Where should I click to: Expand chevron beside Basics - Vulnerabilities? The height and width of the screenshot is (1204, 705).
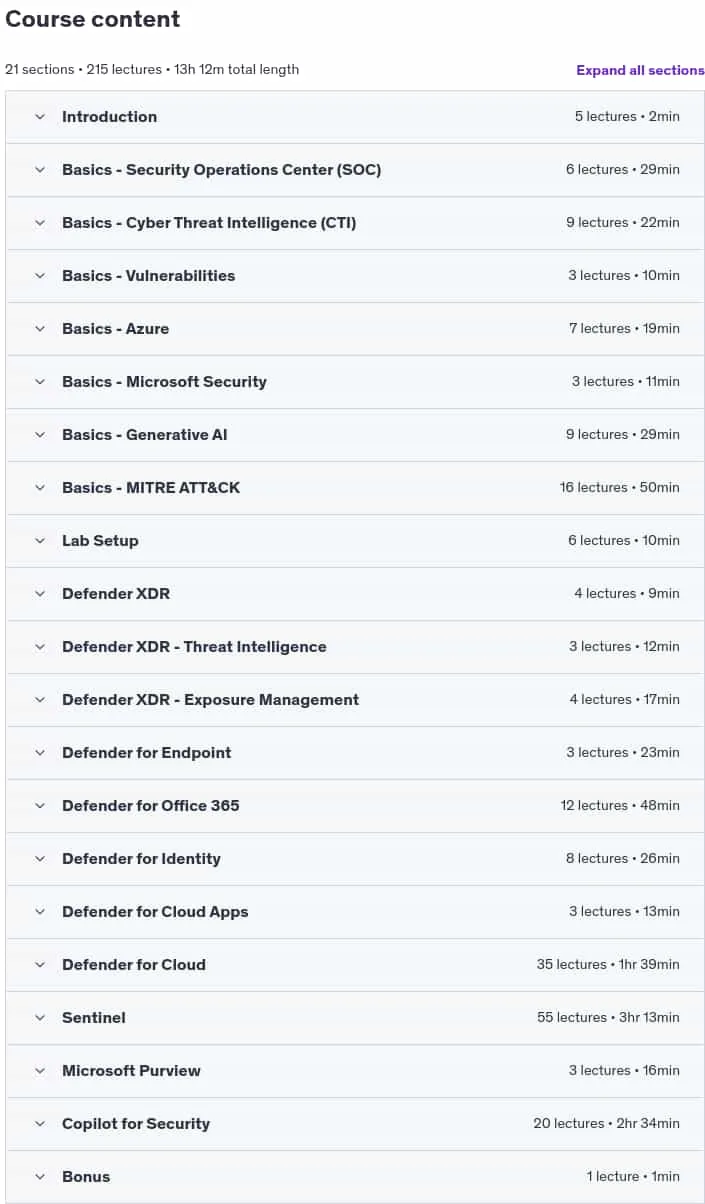(40, 276)
